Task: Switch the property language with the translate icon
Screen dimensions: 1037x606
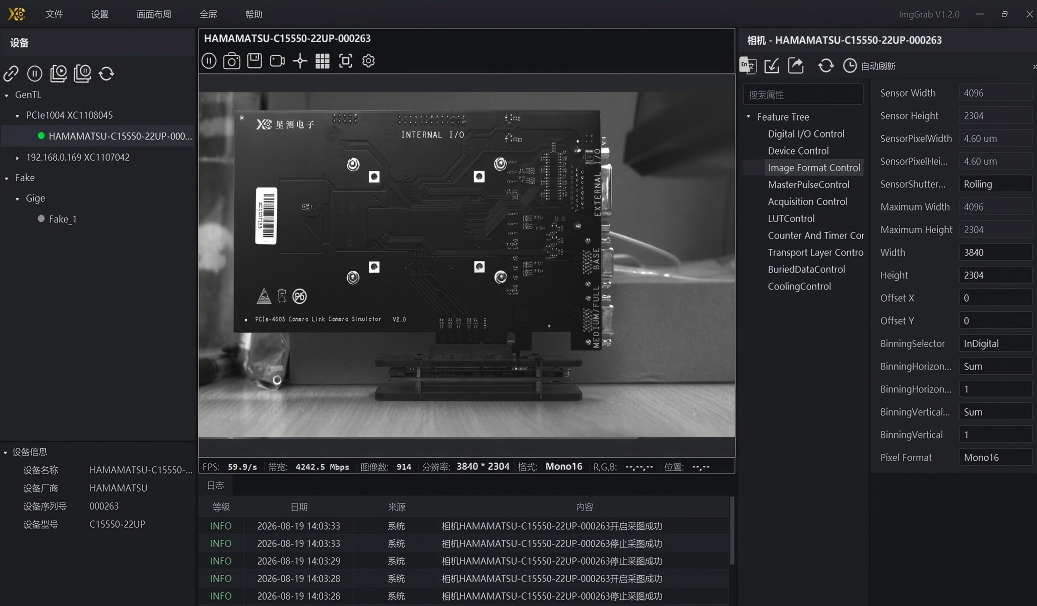Action: point(748,65)
